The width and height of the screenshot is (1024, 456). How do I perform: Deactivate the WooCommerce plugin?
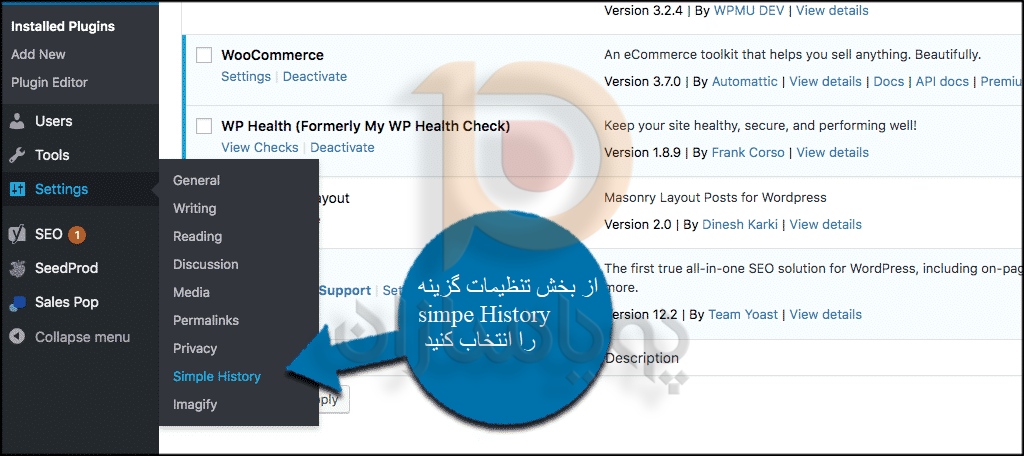(315, 76)
